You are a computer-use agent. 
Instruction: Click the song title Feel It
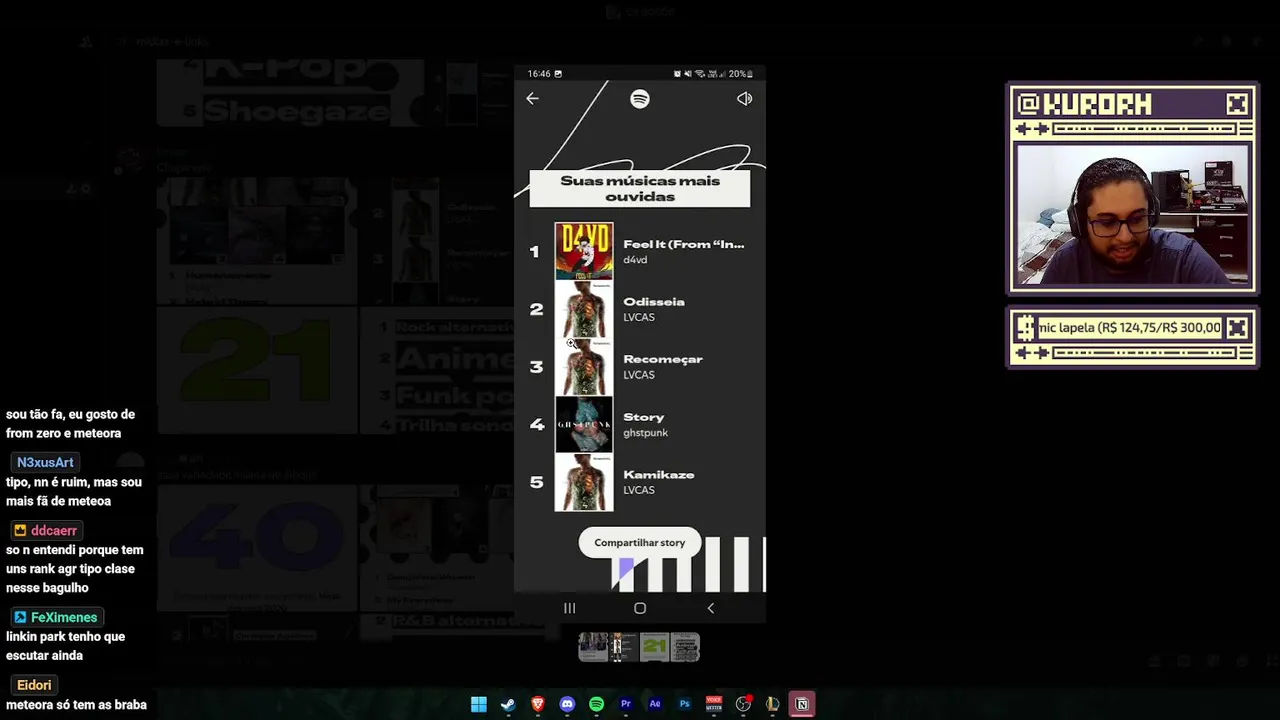click(684, 244)
